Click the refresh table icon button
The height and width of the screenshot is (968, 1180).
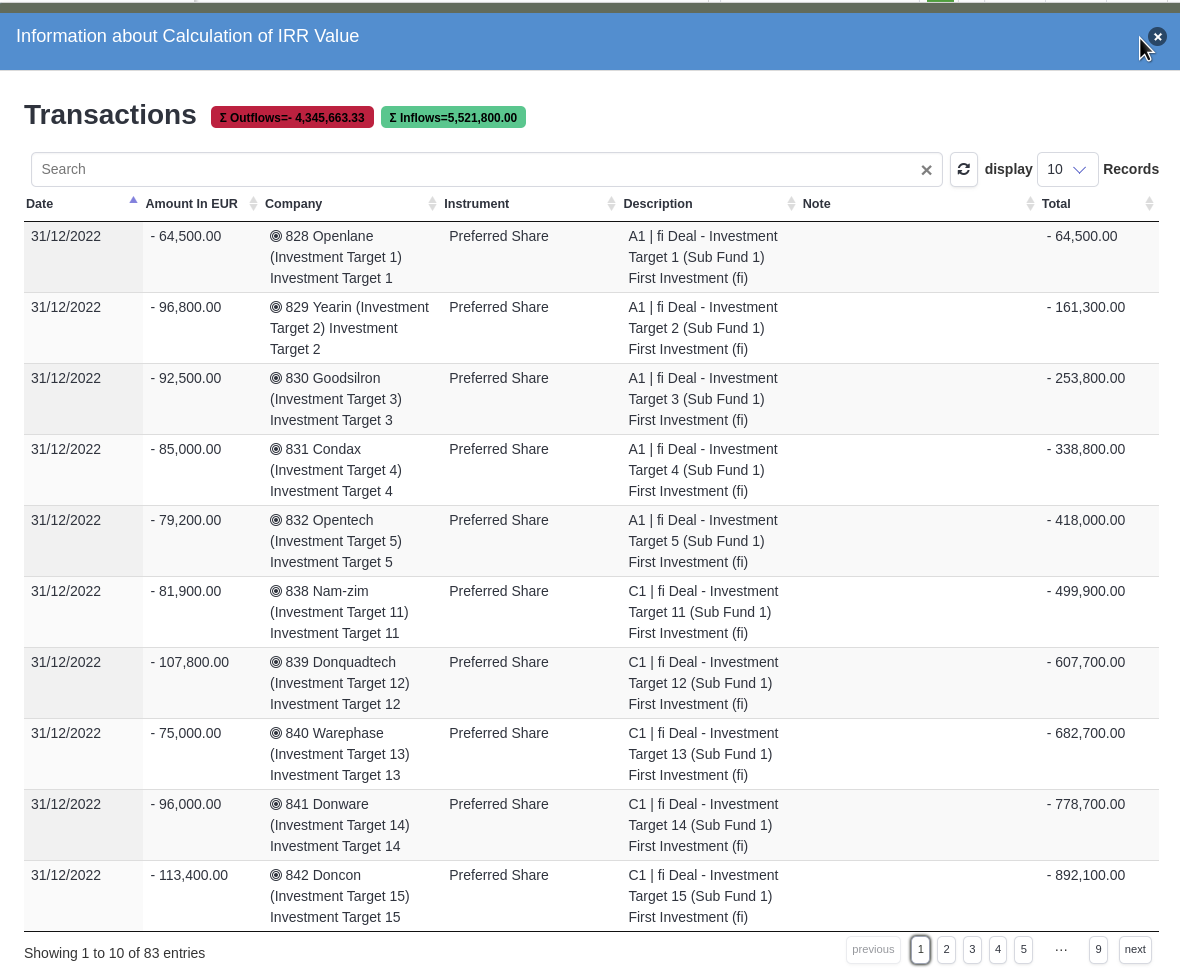click(963, 170)
